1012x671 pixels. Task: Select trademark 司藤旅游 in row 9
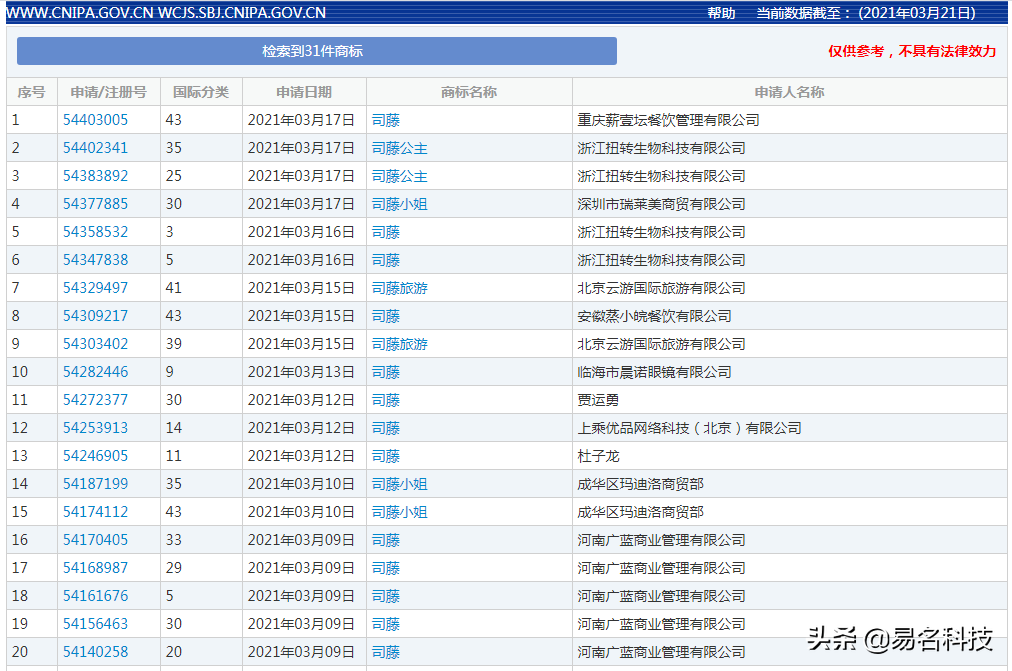tap(399, 344)
